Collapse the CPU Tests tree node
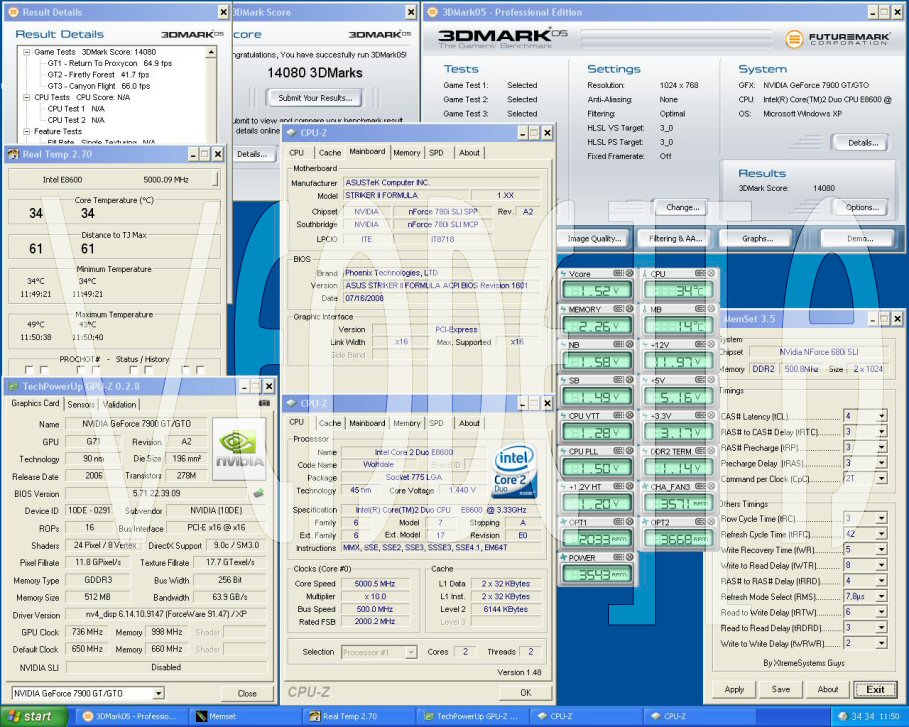Image resolution: width=909 pixels, height=727 pixels. tap(27, 97)
